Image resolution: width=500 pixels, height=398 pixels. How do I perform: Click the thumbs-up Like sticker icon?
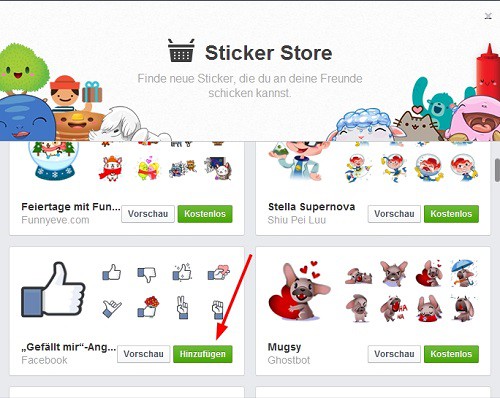[x=111, y=272]
